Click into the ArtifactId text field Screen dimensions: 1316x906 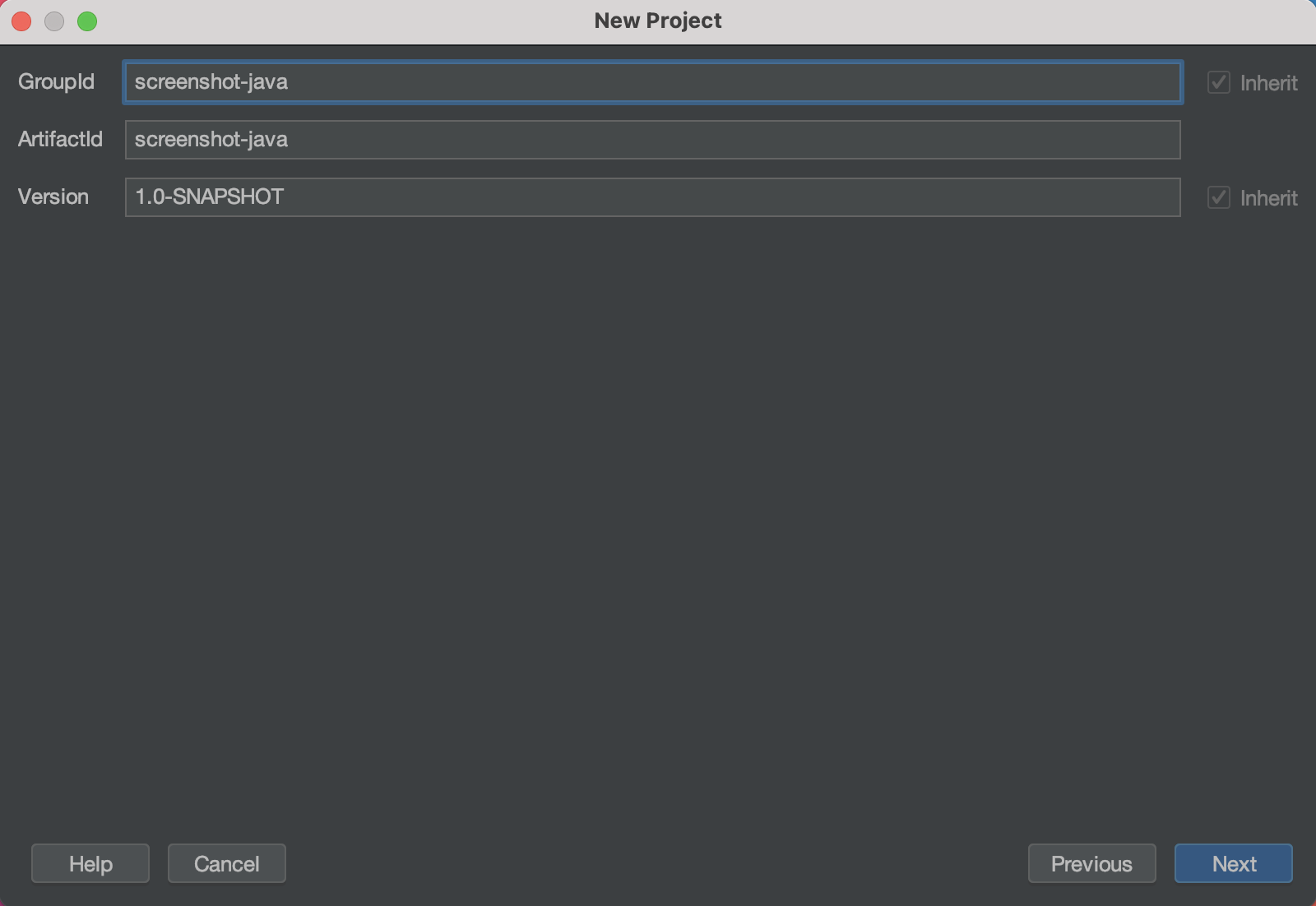651,140
